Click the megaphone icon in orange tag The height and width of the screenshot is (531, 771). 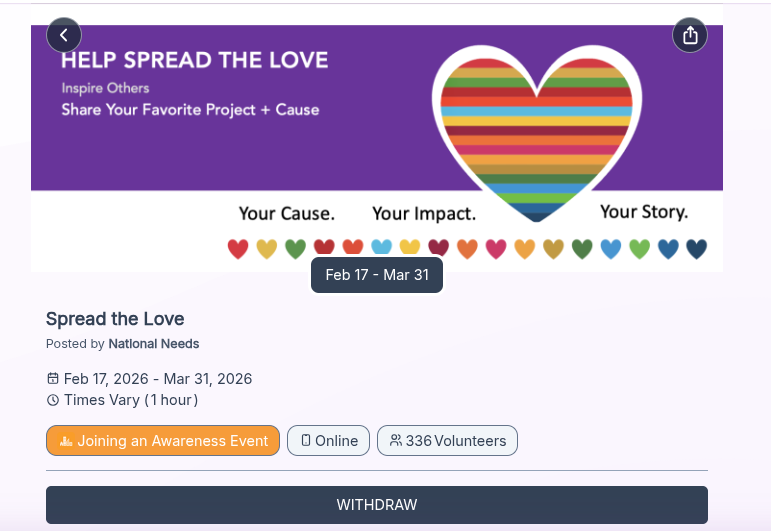[66, 441]
